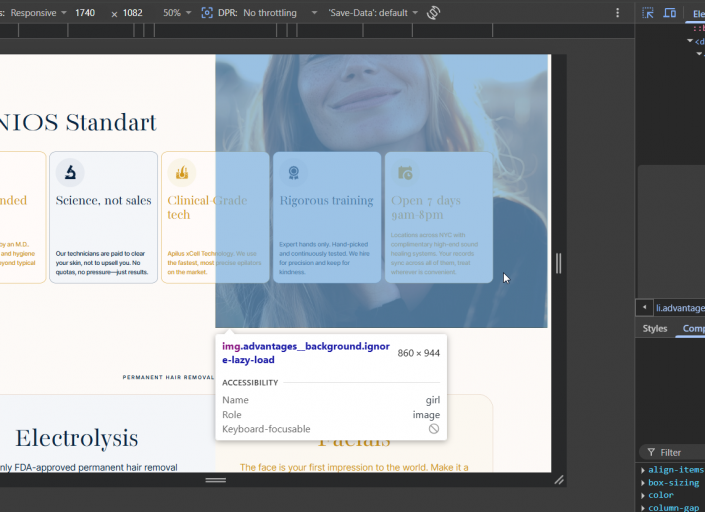Open the No throttling dropdown
Screen dimensions: 705x512
point(280,13)
